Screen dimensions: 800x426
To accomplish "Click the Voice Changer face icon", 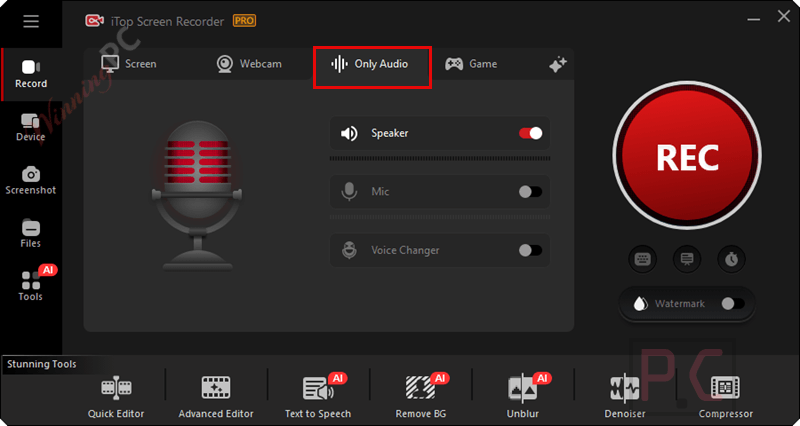I will (x=349, y=250).
